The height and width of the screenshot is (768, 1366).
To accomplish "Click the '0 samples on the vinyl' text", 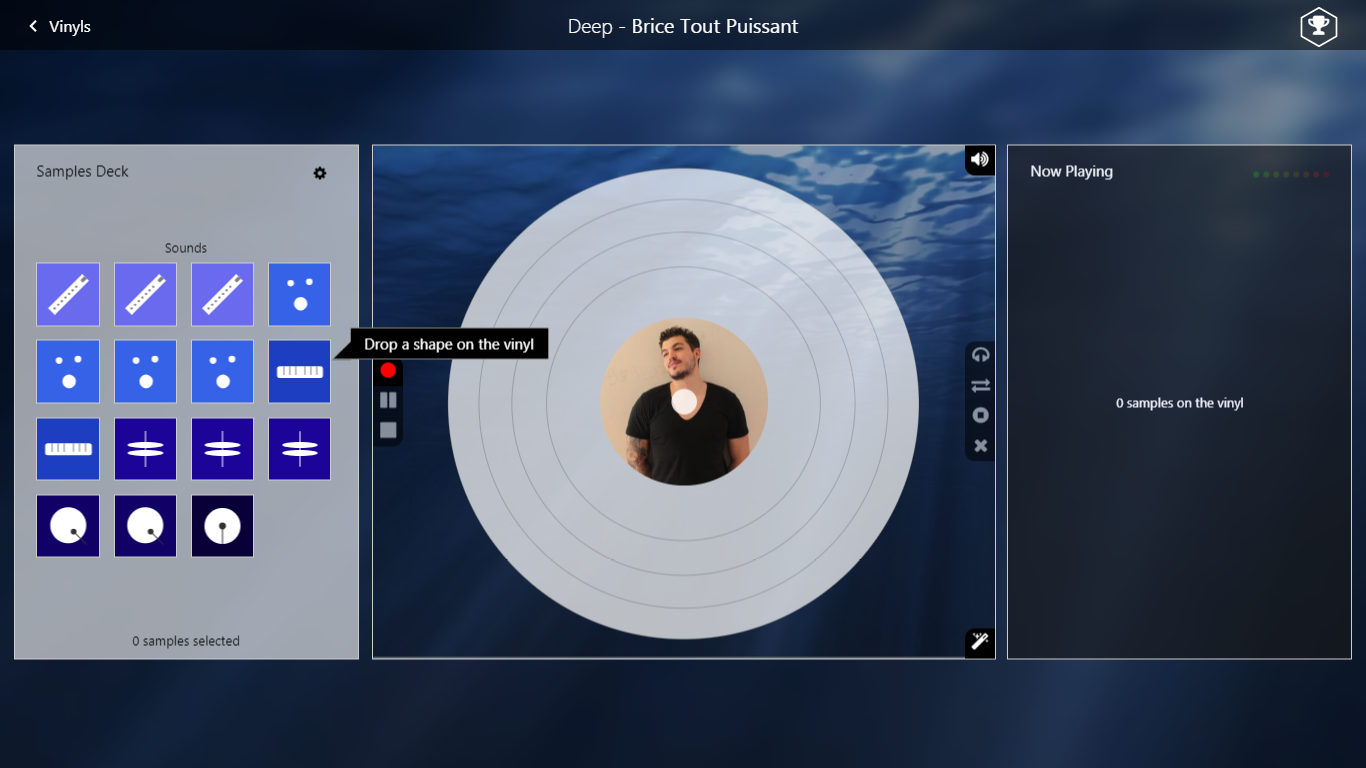I will point(1180,403).
